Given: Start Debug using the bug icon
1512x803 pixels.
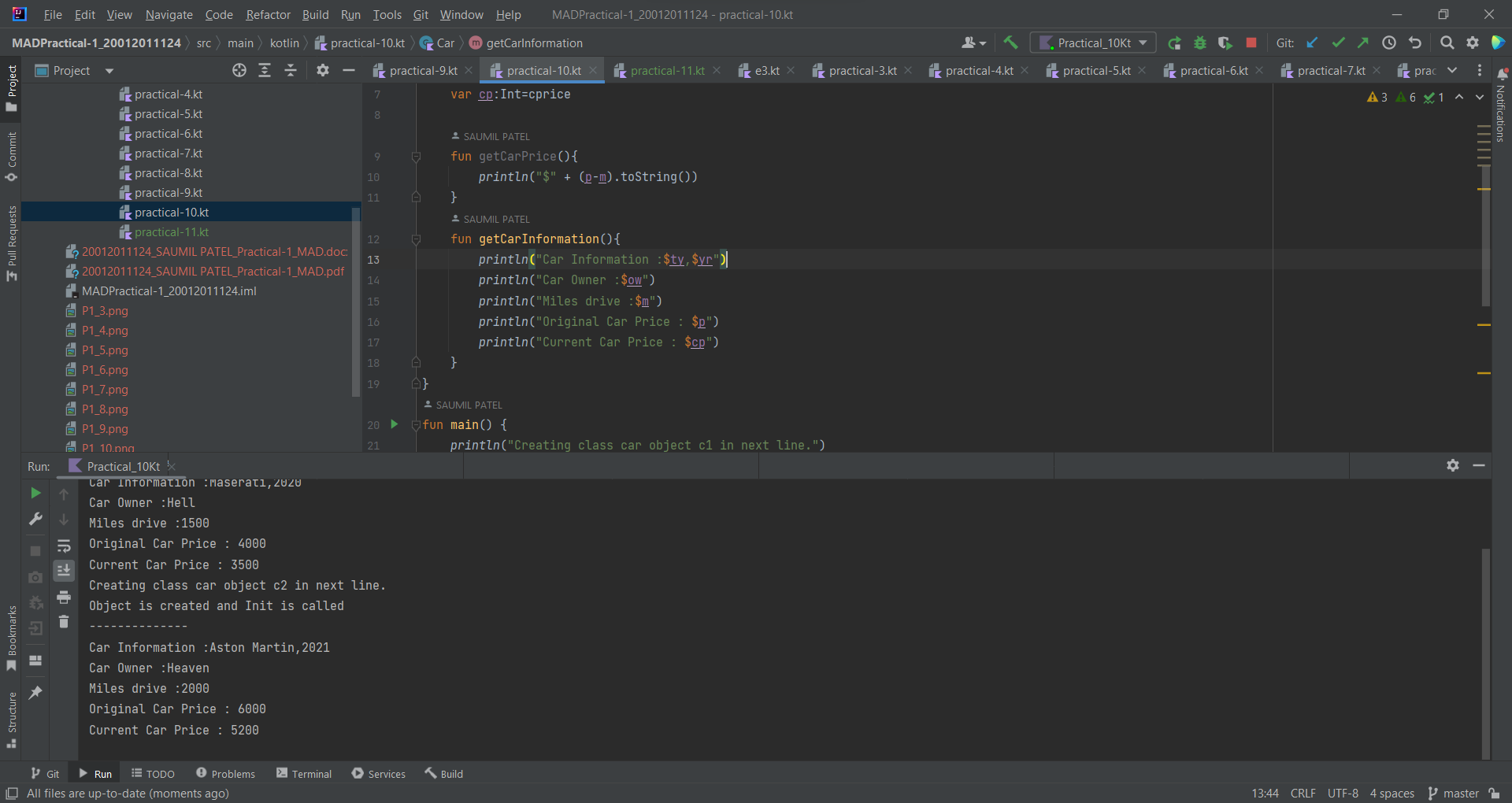Looking at the screenshot, I should 1200,43.
